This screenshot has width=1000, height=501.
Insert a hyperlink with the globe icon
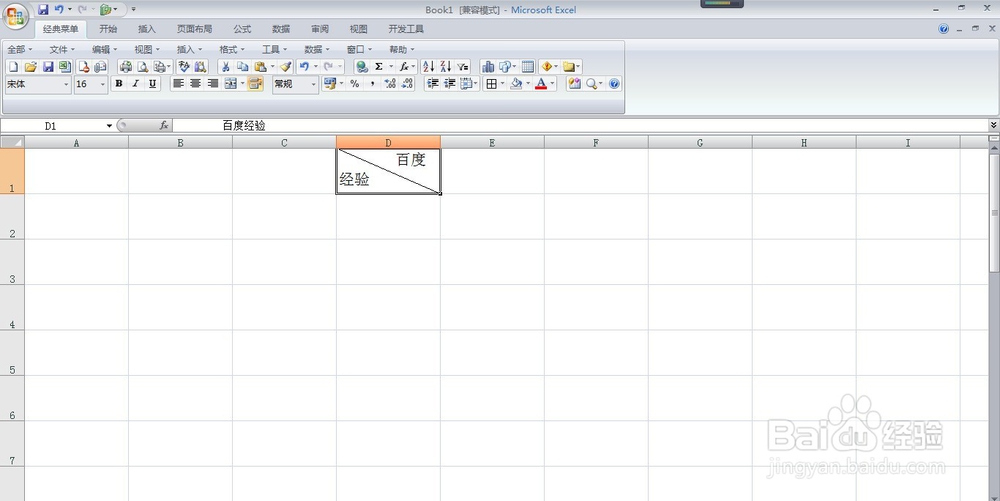click(362, 66)
